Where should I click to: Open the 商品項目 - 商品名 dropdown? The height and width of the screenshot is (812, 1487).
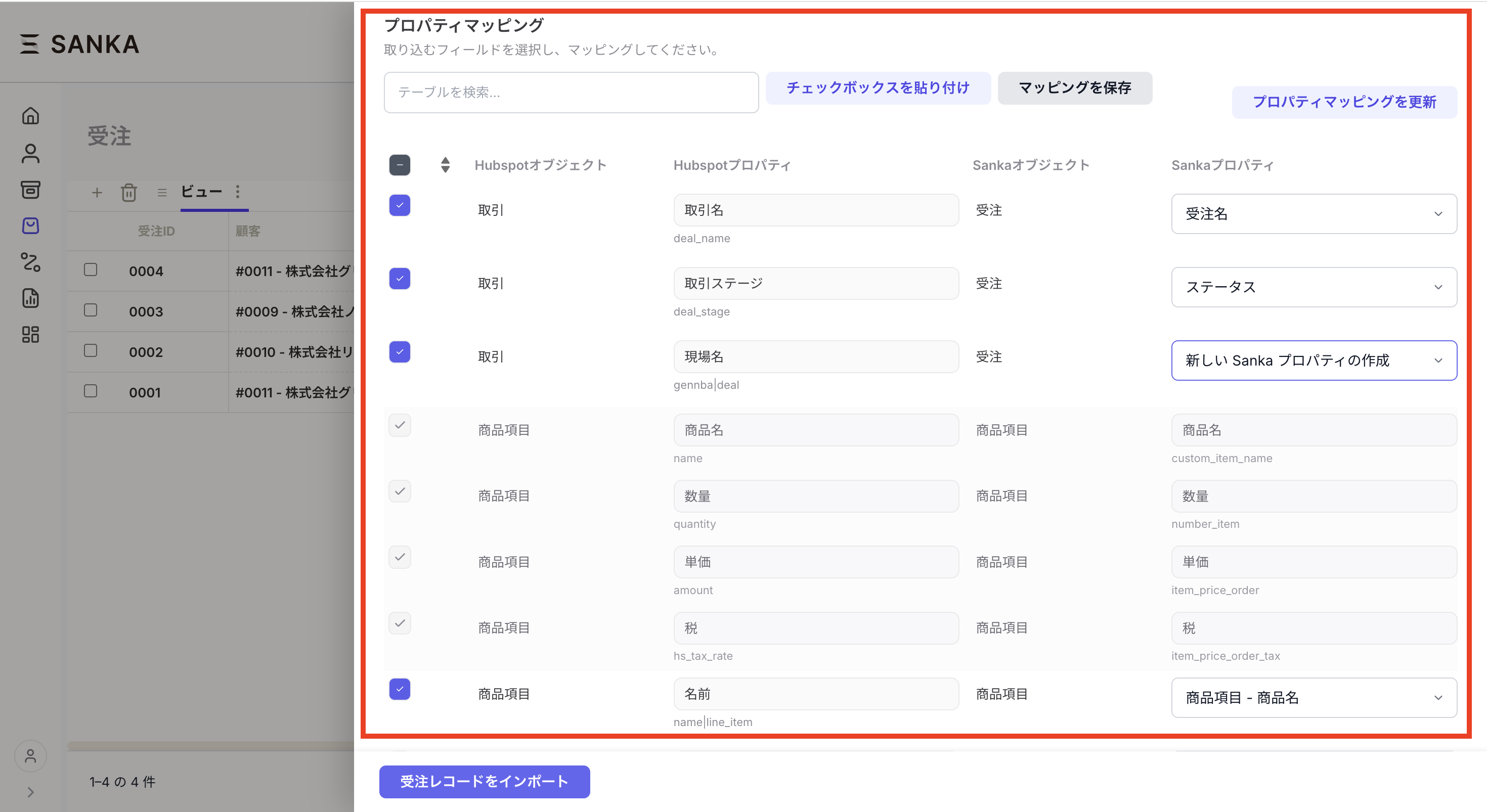1313,698
